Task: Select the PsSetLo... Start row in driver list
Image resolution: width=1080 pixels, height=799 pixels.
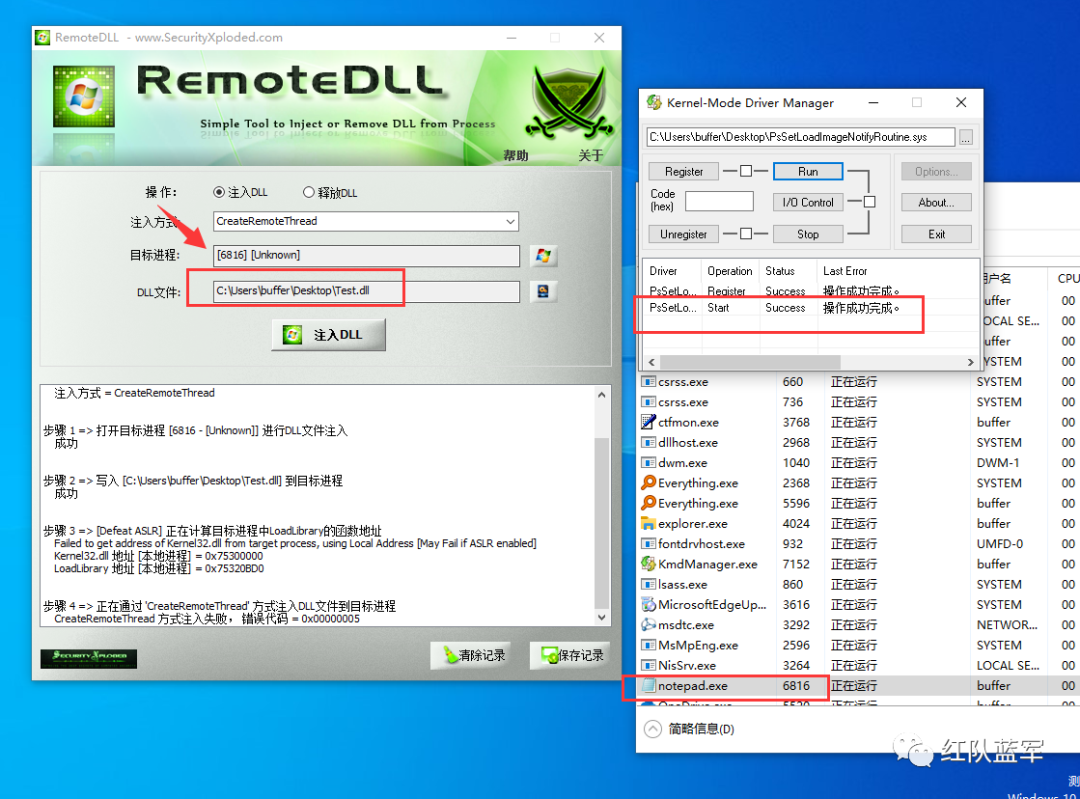Action: 811,308
